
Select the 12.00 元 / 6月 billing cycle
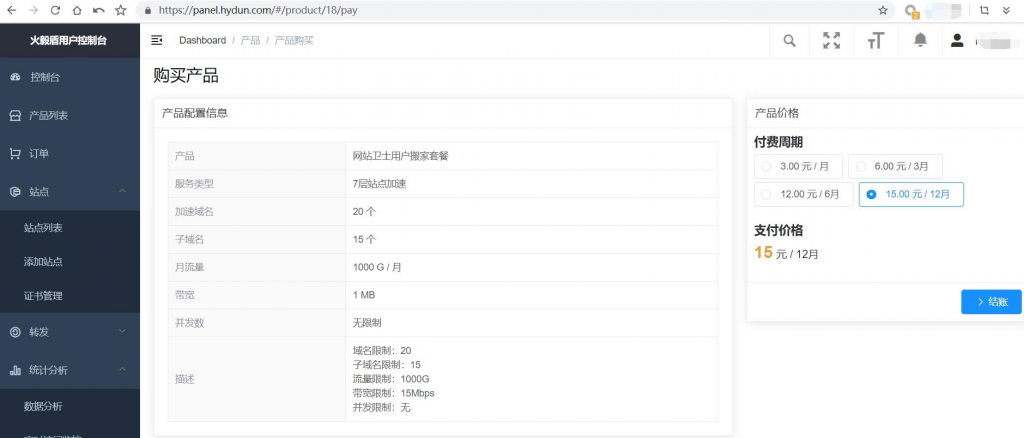point(803,195)
